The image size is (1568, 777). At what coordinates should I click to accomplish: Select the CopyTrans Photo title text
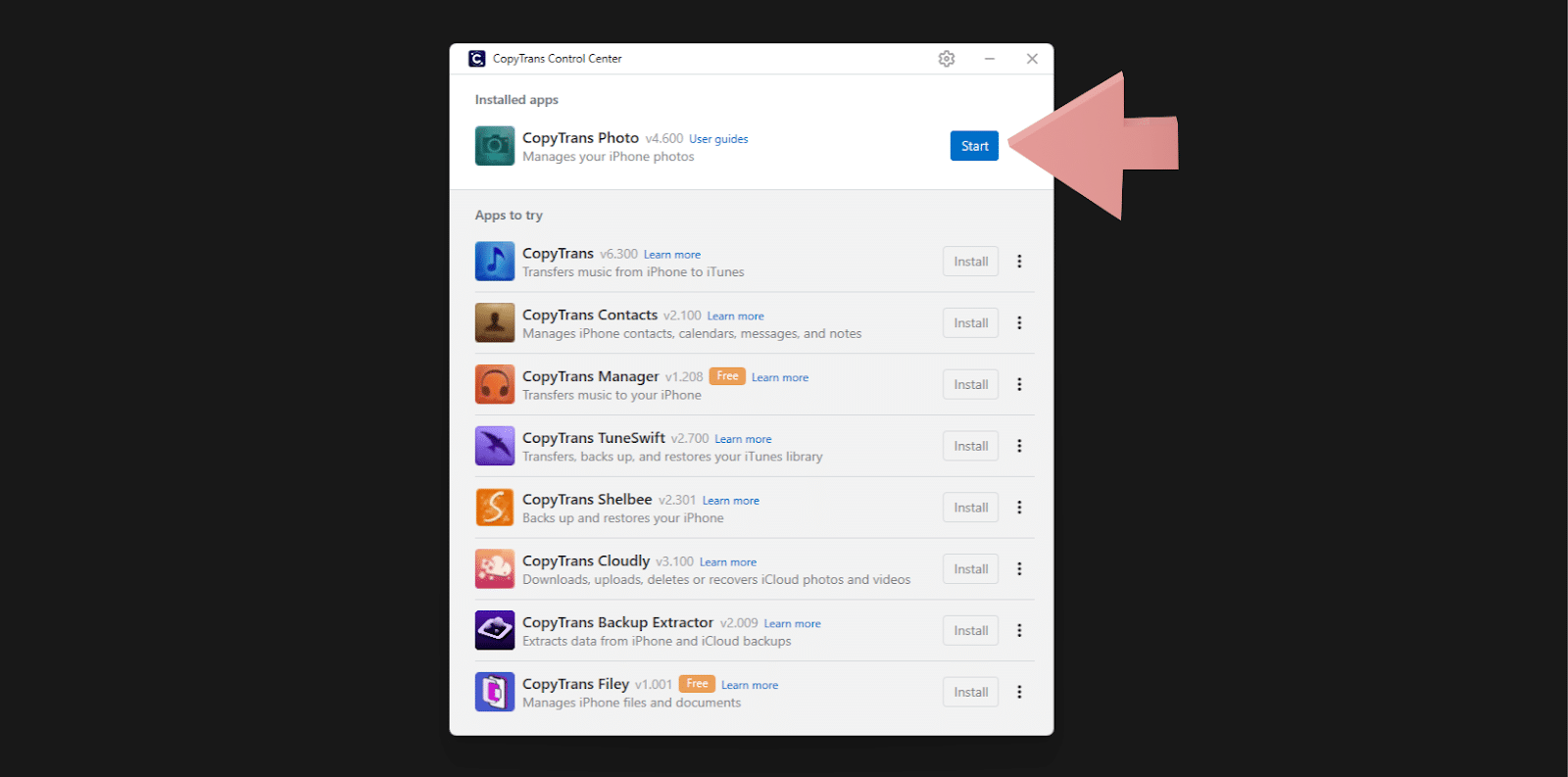pos(580,138)
